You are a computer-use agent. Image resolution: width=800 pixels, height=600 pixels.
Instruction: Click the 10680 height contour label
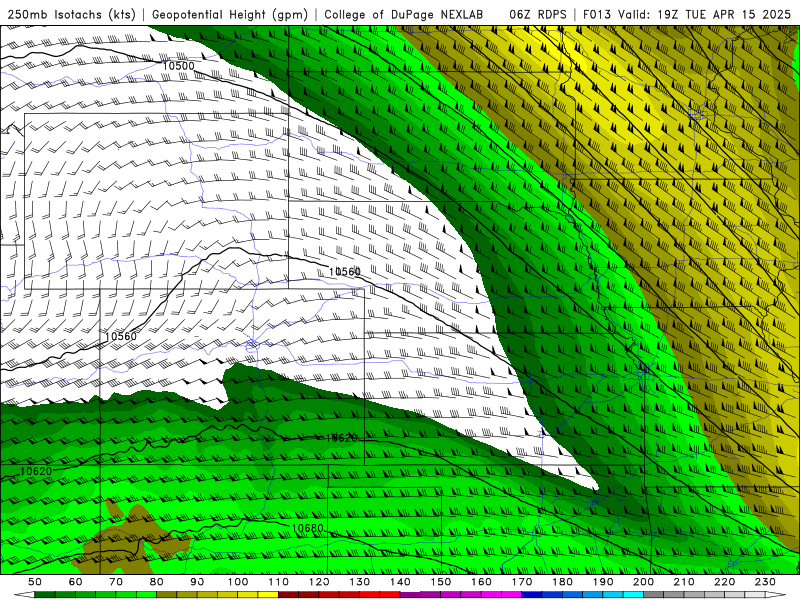[x=308, y=528]
